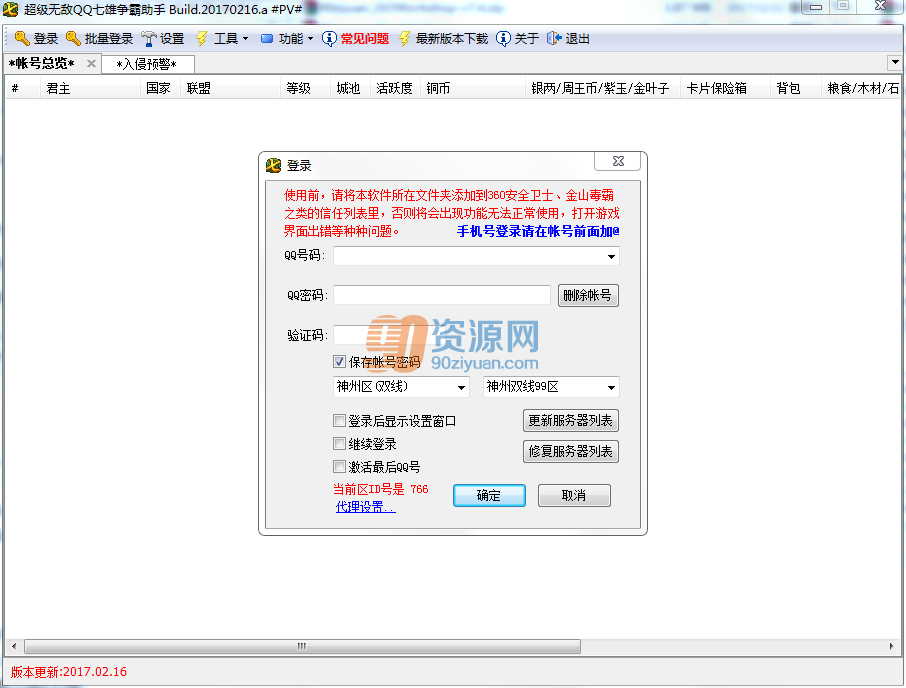This screenshot has width=906, height=688.
Task: Click the 当前区ID号是 766 text
Action: tap(381, 489)
